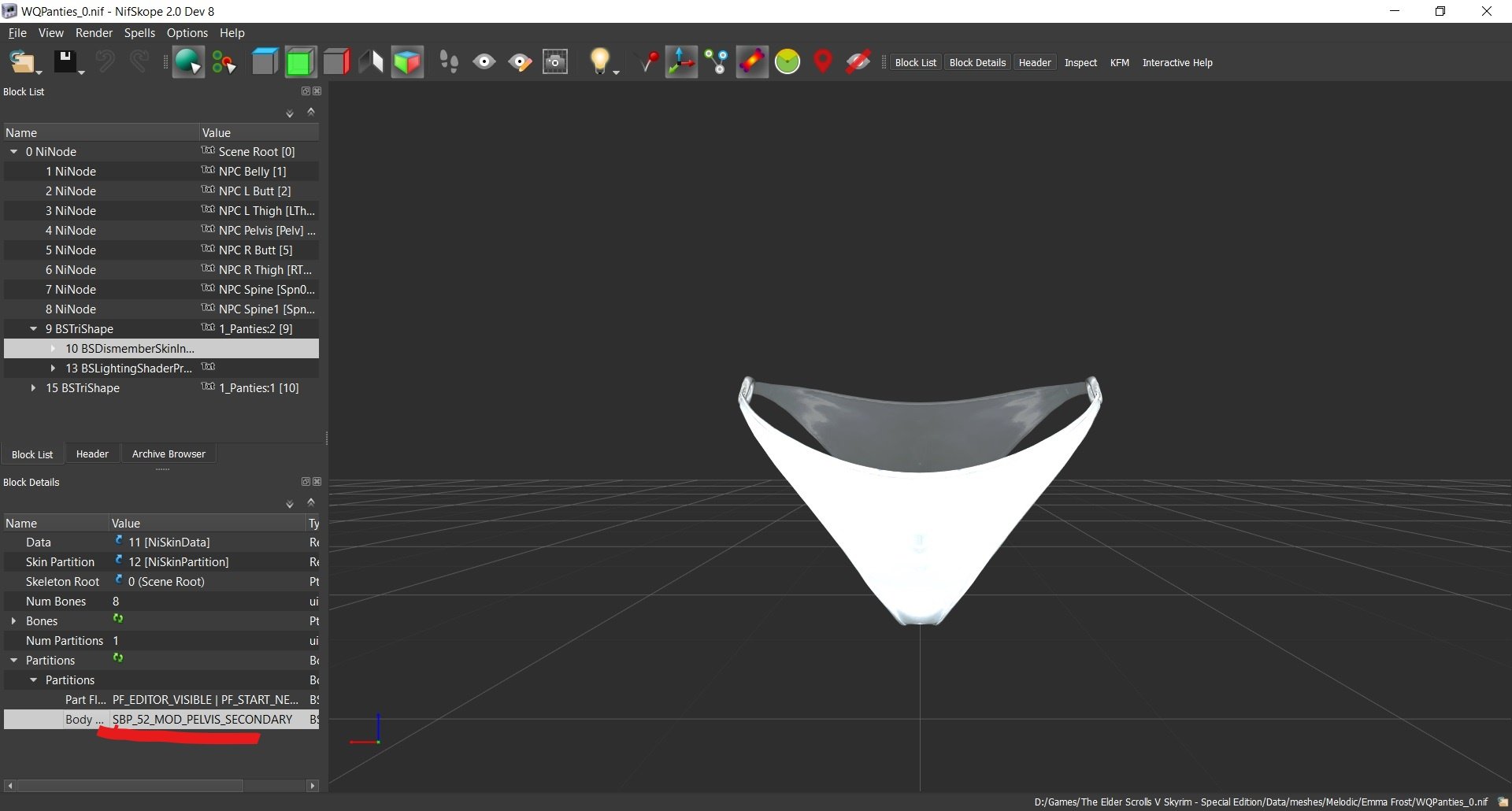Click the Load file folder icon
Image resolution: width=1512 pixels, height=811 pixels.
click(21, 61)
